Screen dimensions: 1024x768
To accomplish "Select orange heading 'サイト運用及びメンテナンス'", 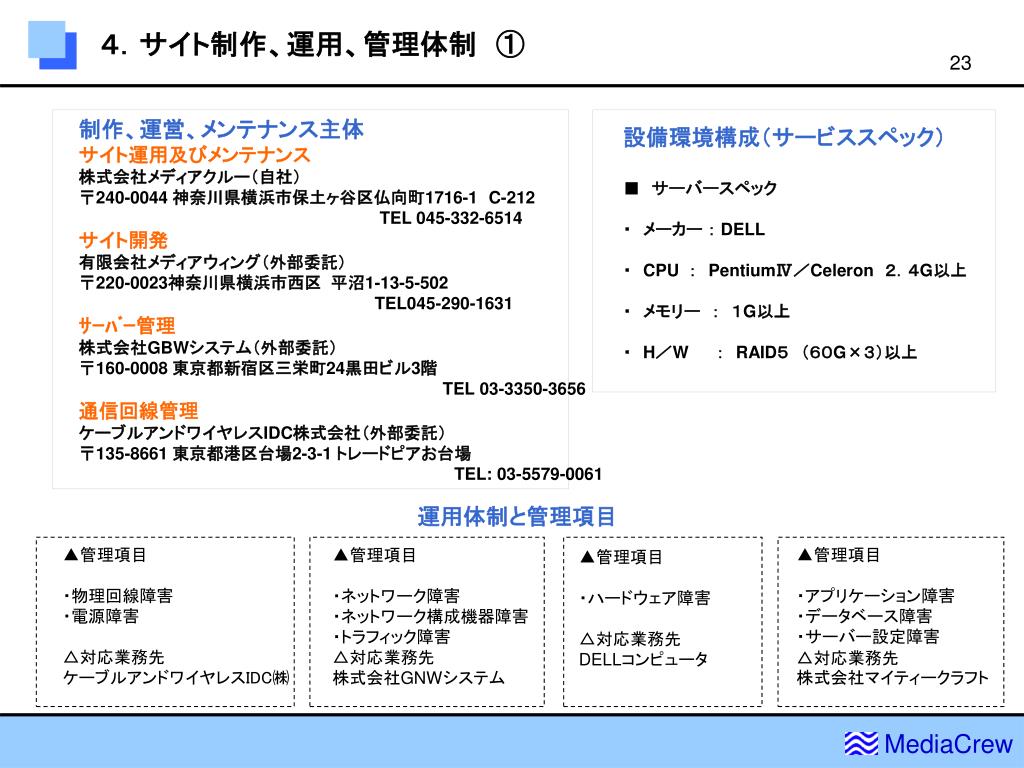I will pyautogui.click(x=195, y=155).
